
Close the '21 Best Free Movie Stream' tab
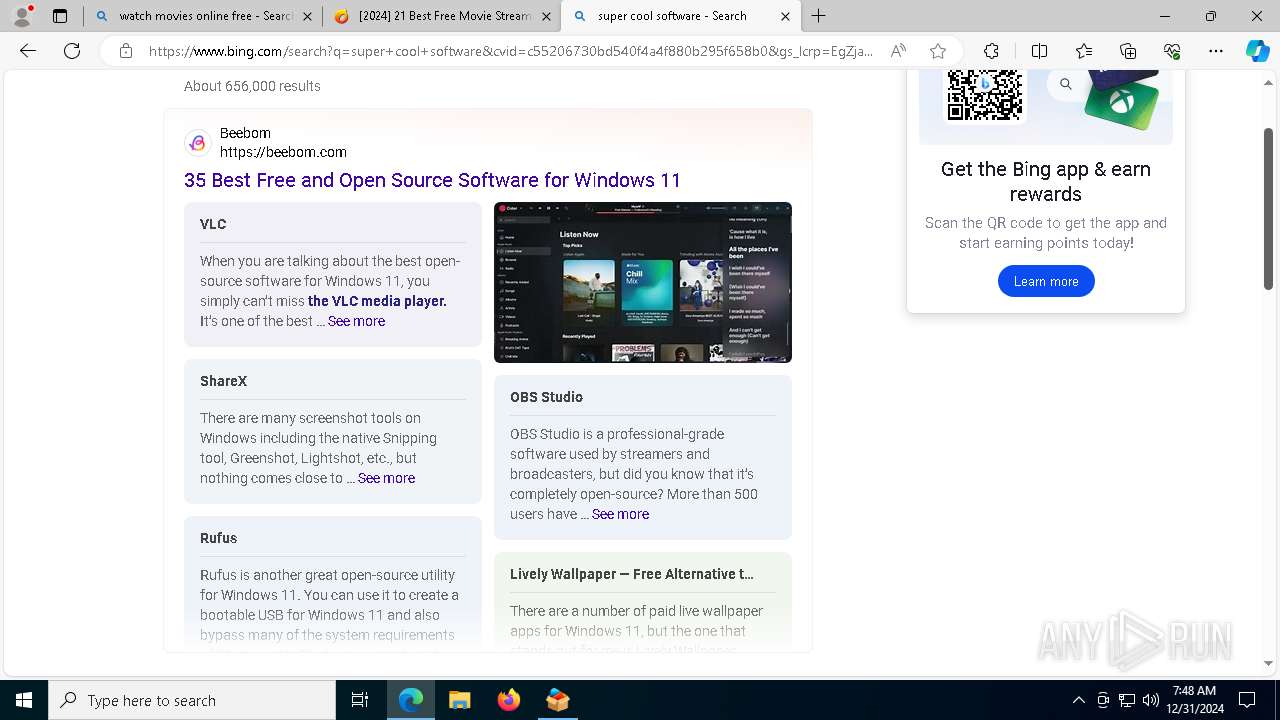click(546, 16)
